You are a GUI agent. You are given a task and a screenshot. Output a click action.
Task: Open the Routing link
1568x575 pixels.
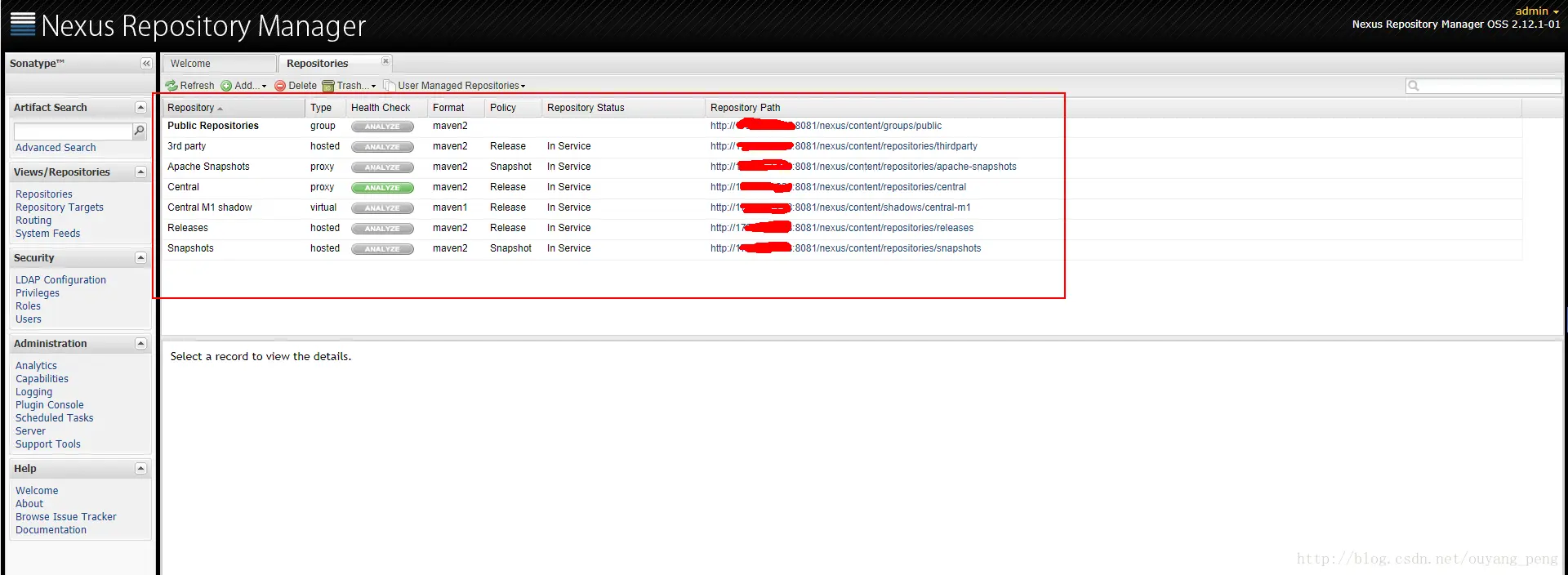(x=33, y=221)
